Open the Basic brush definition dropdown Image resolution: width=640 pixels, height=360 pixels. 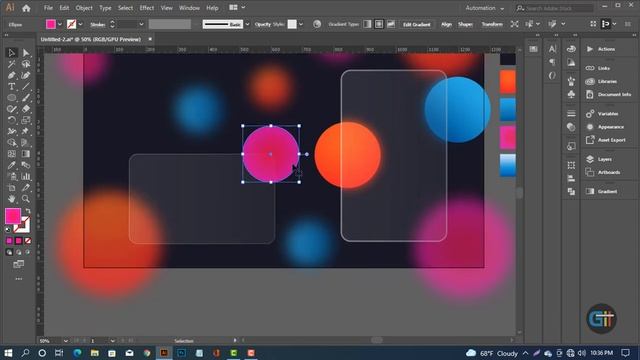click(x=247, y=24)
